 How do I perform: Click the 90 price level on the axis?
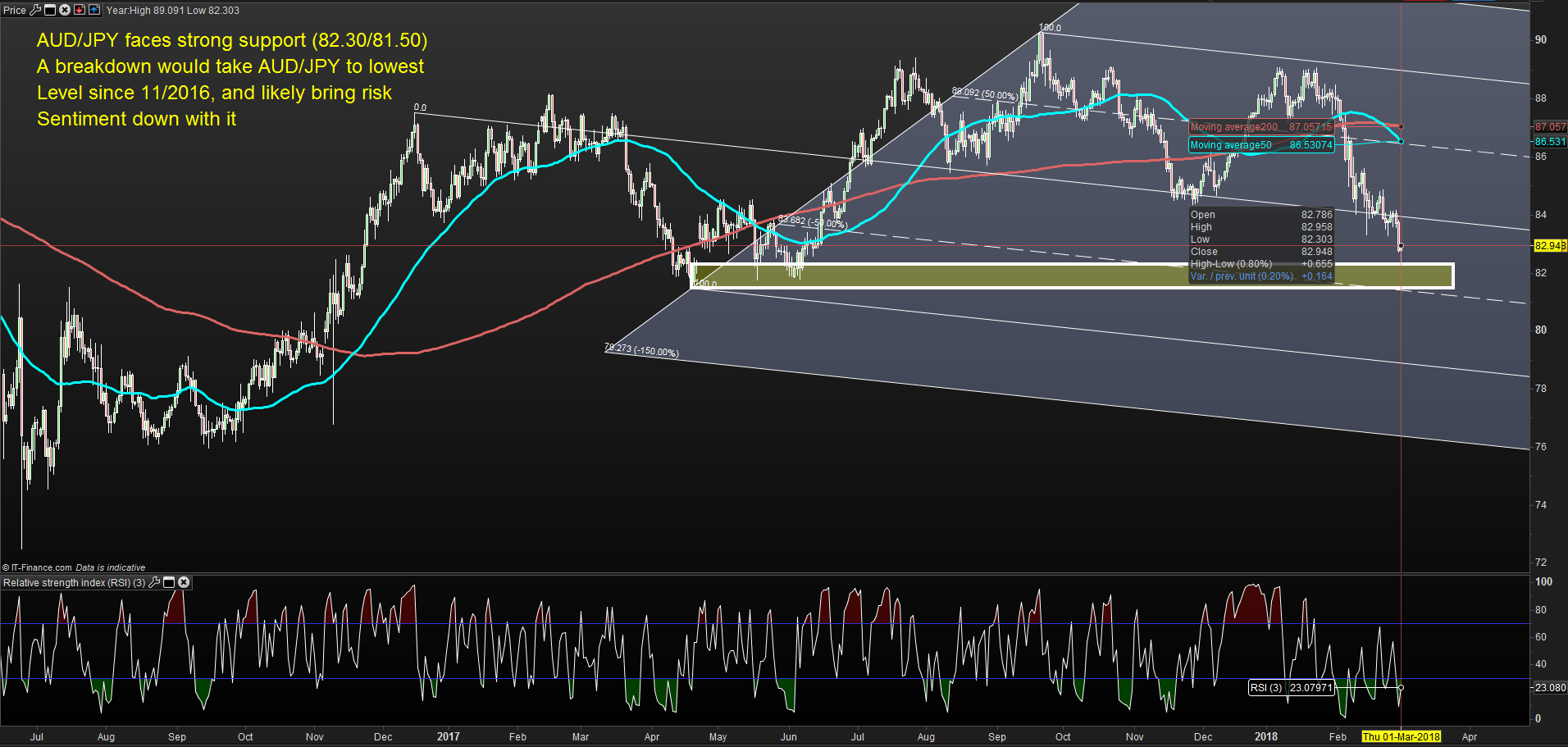tap(1541, 40)
